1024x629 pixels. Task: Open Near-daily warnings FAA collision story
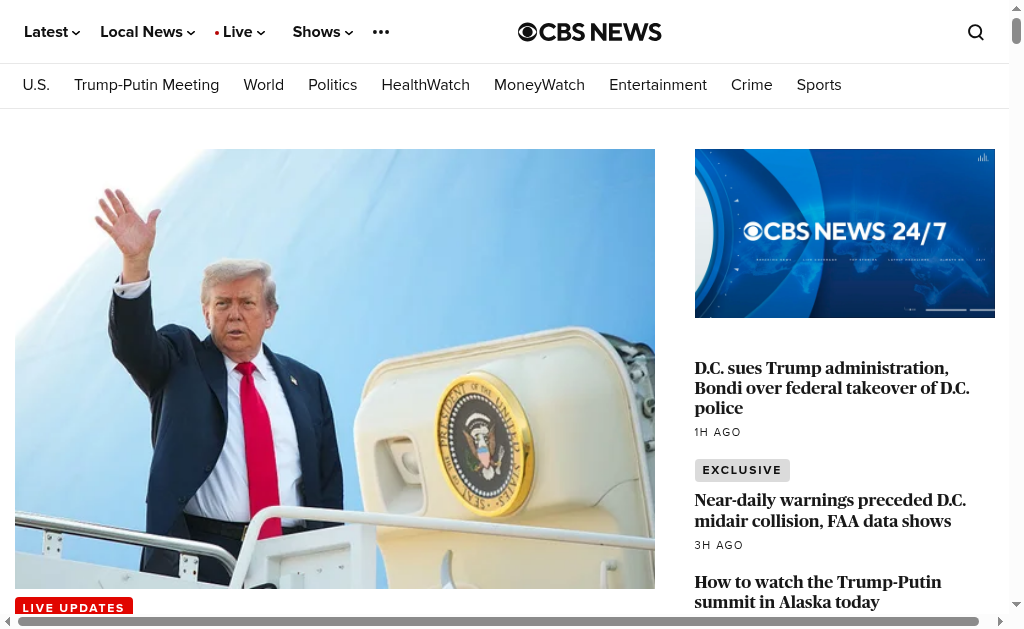click(829, 510)
